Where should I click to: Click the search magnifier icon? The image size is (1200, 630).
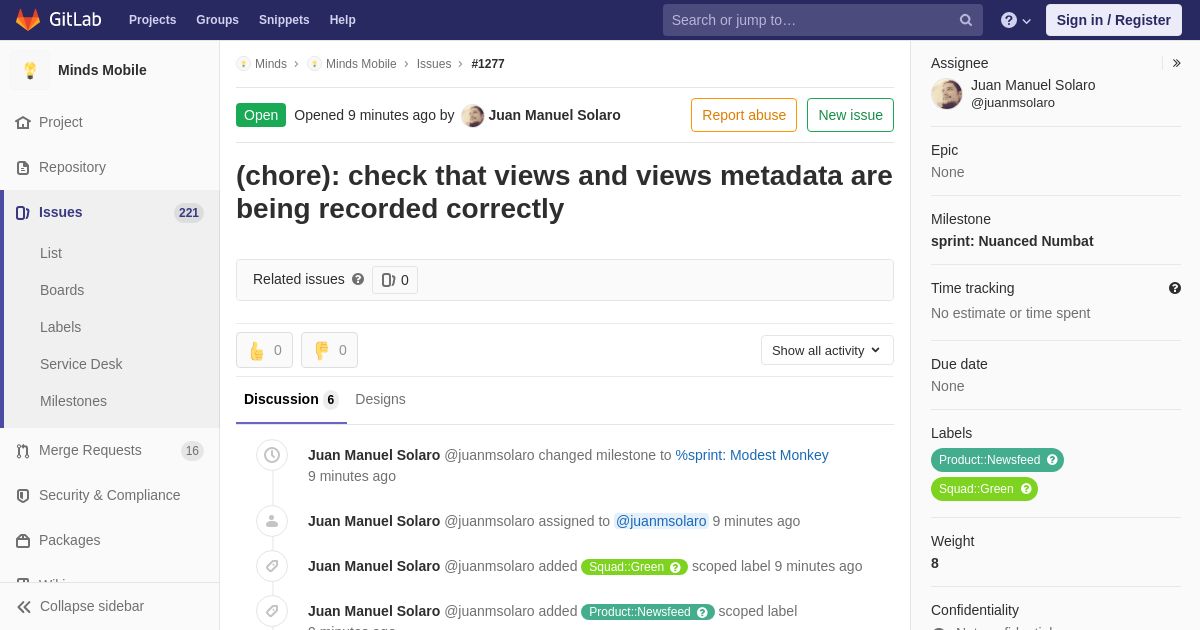pos(966,20)
